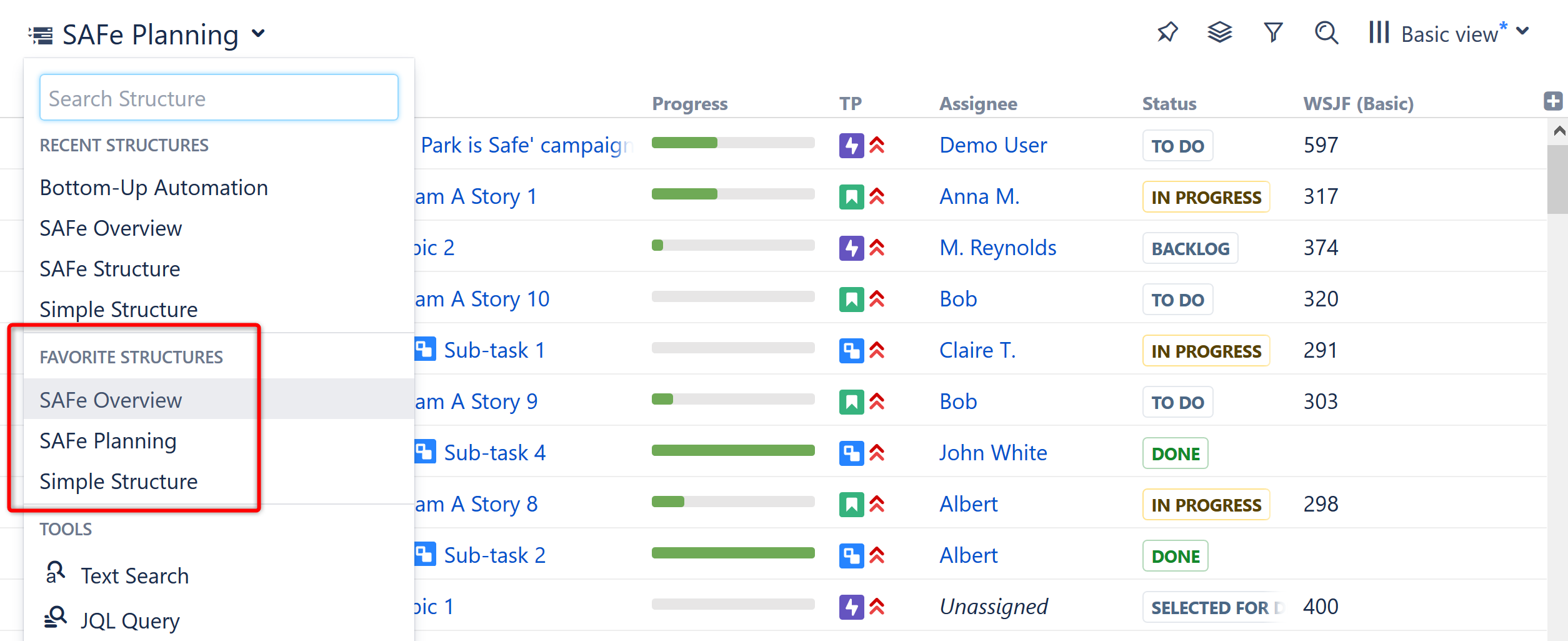Click the scrollbar up arrow
Viewport: 1568px width, 641px height.
[x=1559, y=131]
